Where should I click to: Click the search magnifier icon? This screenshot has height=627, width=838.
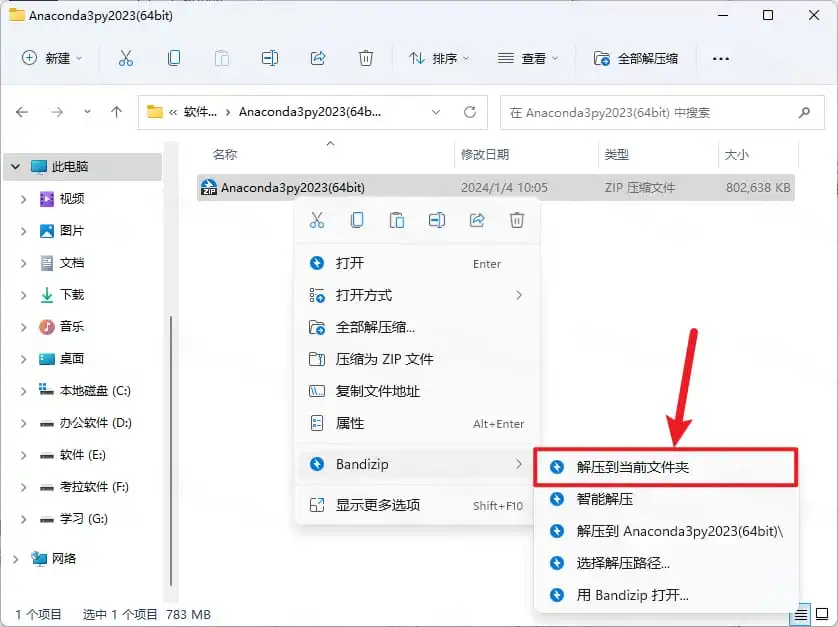tap(804, 112)
